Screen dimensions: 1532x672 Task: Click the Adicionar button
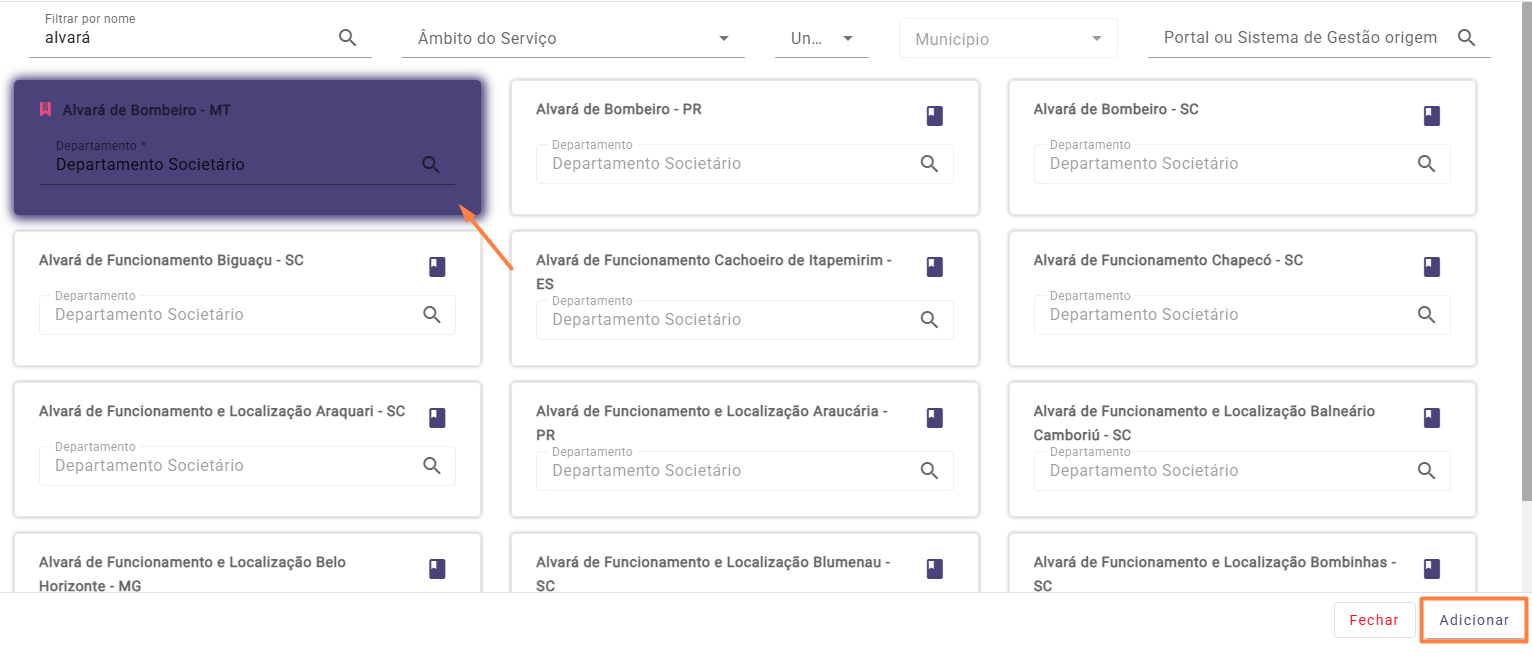[1474, 620]
